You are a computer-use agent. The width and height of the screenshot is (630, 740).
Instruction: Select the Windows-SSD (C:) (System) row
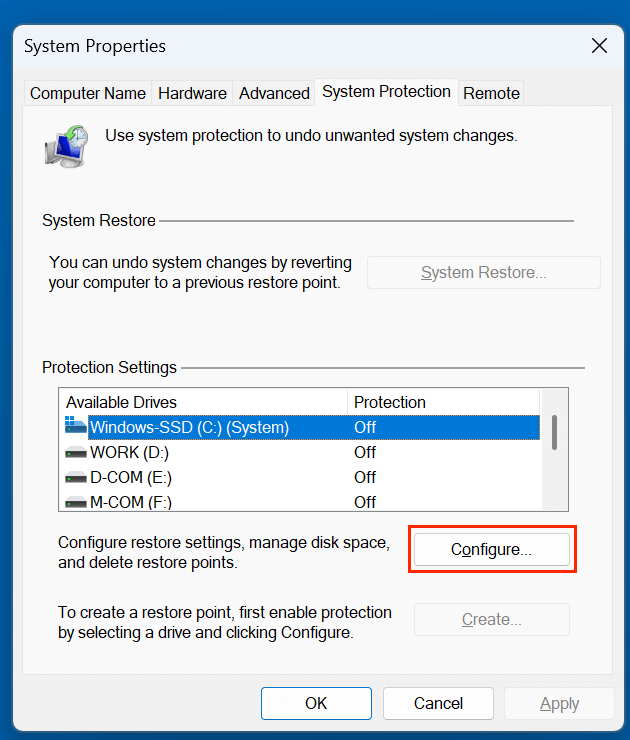[x=302, y=427]
